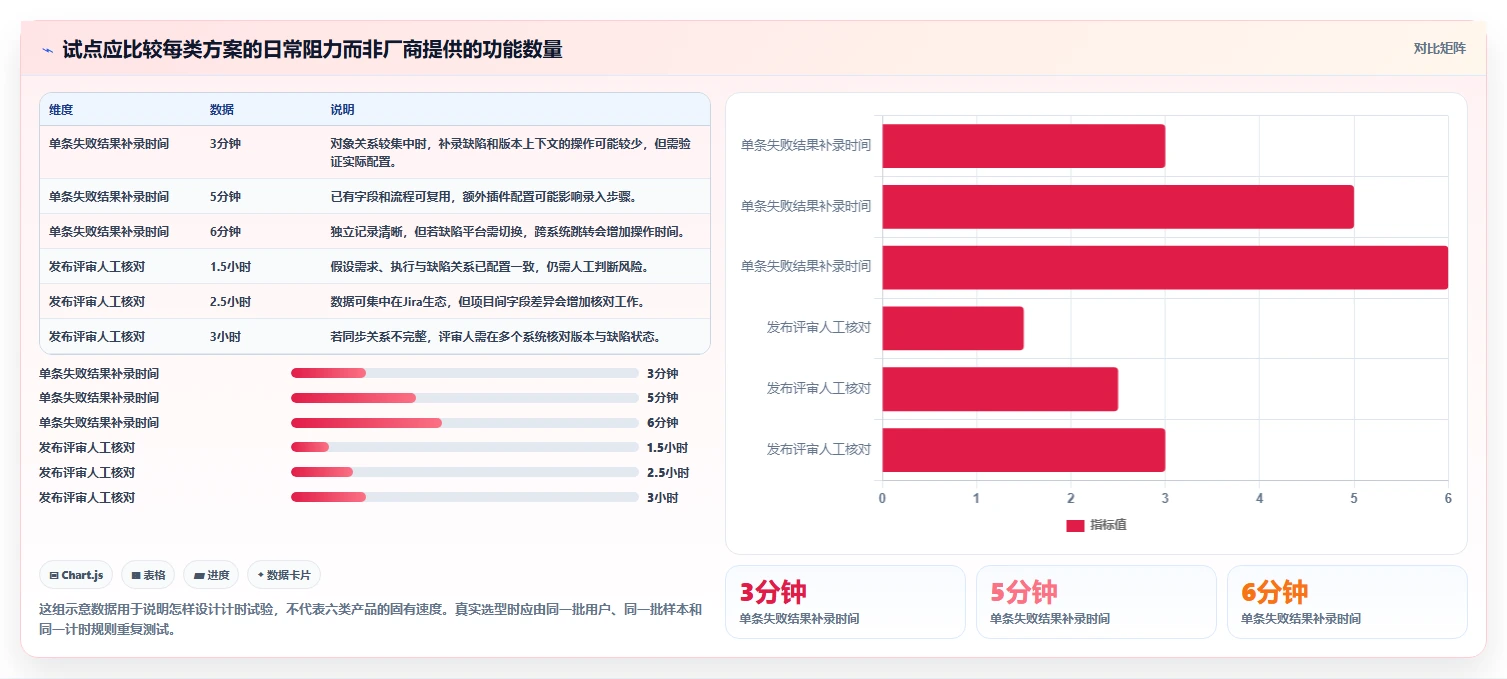Click the x-axis tick label 4
This screenshot has height=679, width=1507.
pyautogui.click(x=1259, y=498)
